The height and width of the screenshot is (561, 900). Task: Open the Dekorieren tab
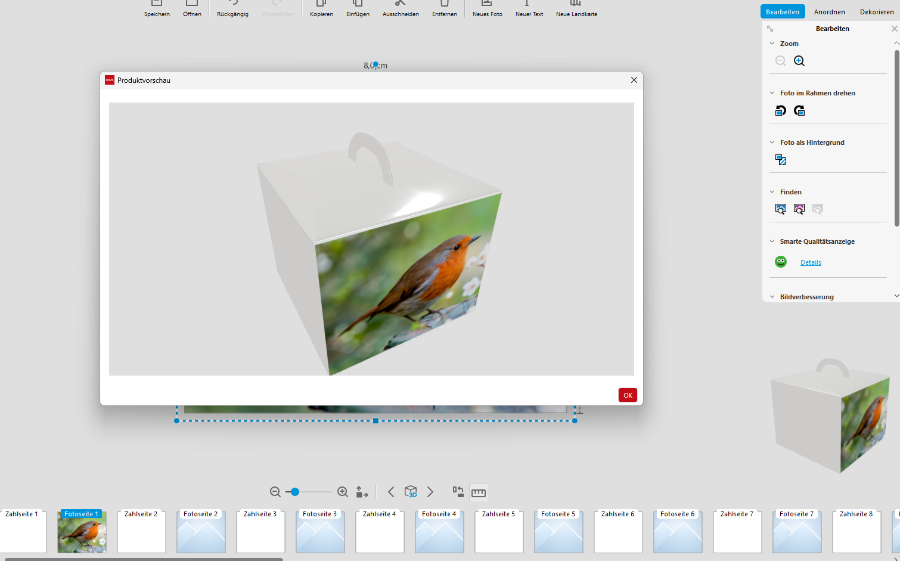pyautogui.click(x=876, y=12)
